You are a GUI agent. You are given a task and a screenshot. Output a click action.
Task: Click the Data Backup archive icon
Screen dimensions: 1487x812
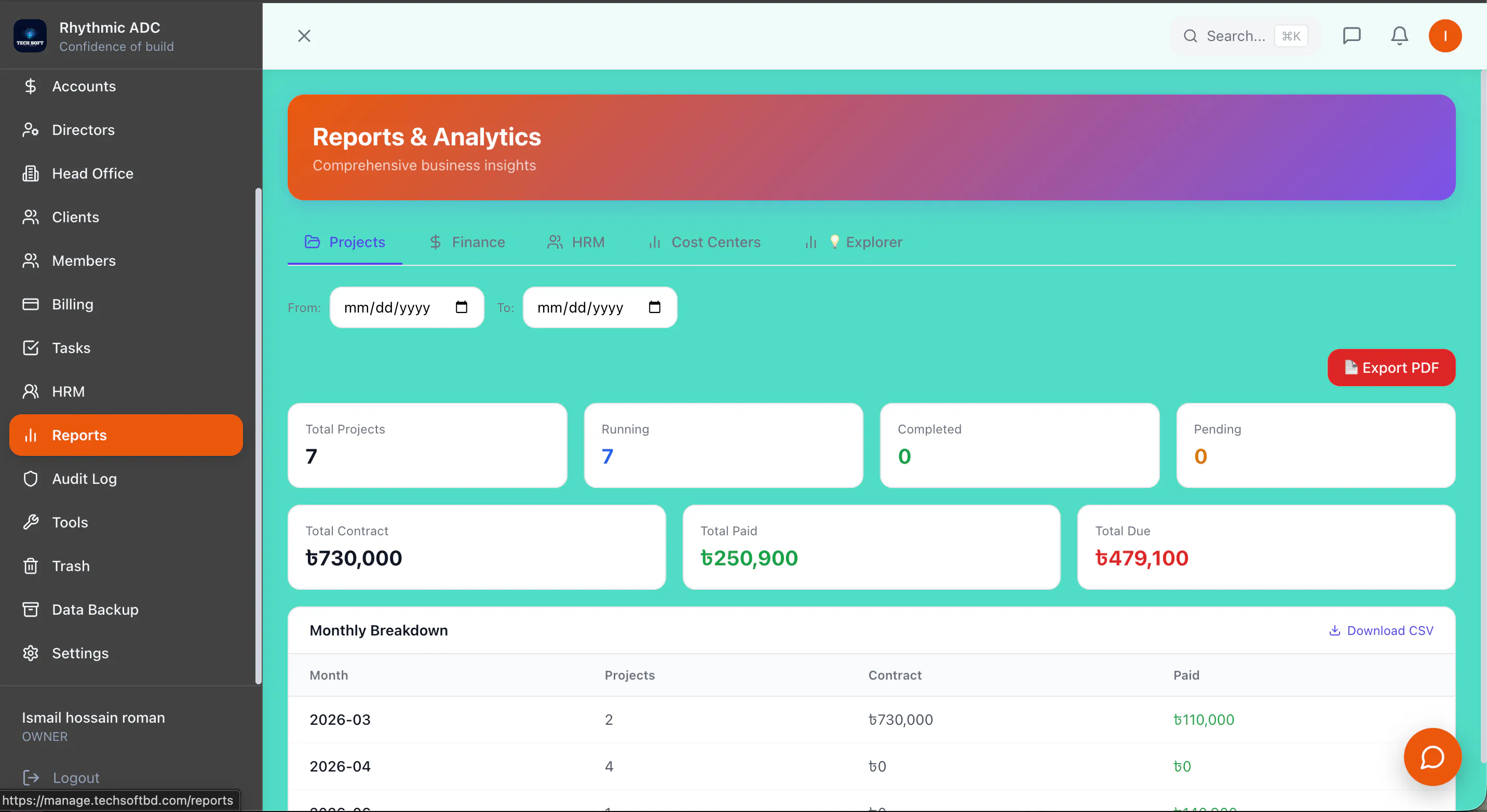pos(31,610)
